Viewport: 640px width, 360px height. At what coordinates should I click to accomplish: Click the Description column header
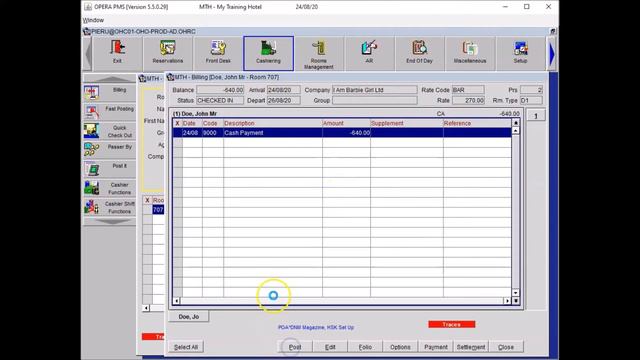click(x=273, y=123)
